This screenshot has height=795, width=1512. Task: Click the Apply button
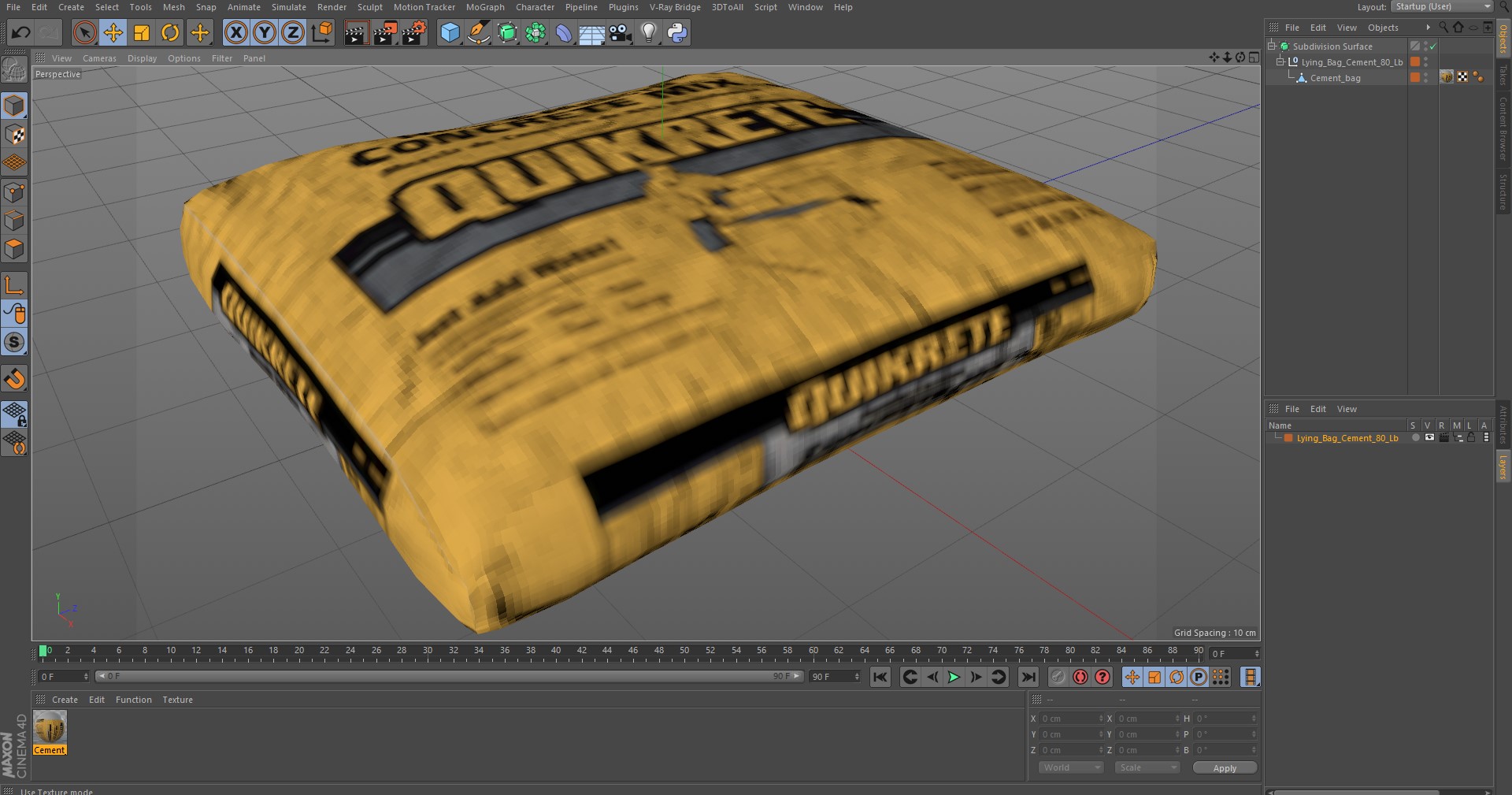[x=1225, y=768]
